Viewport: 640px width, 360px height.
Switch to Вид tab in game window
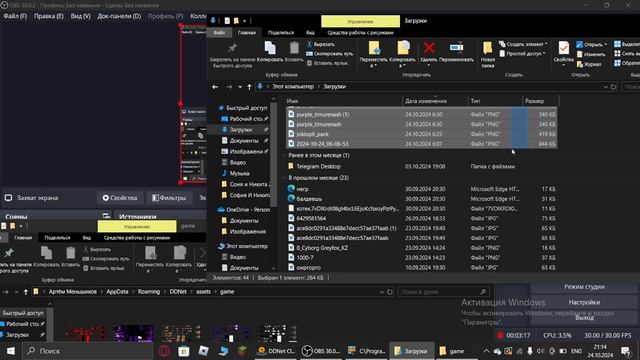[87, 238]
